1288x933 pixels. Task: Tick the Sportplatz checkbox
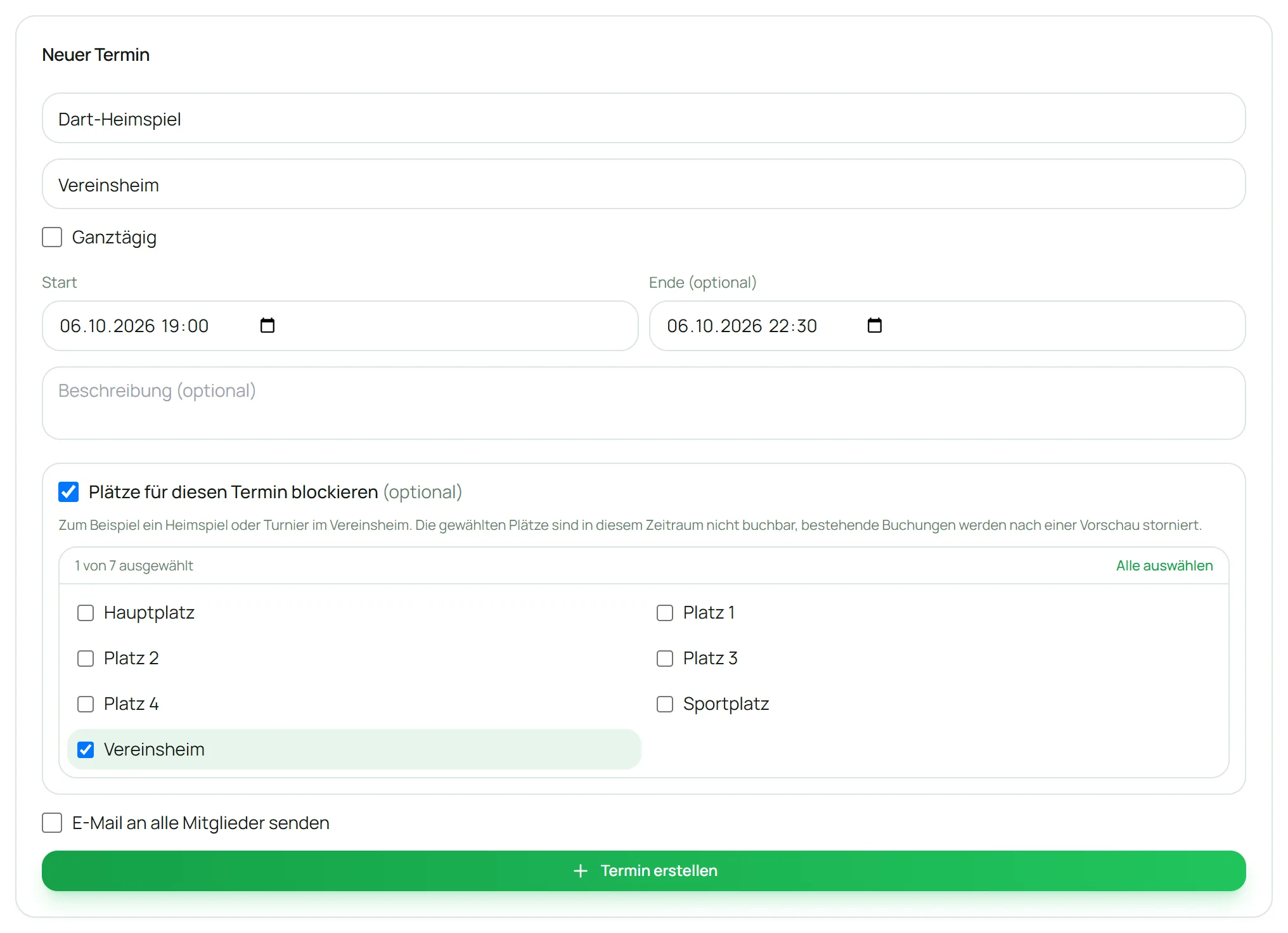tap(665, 704)
